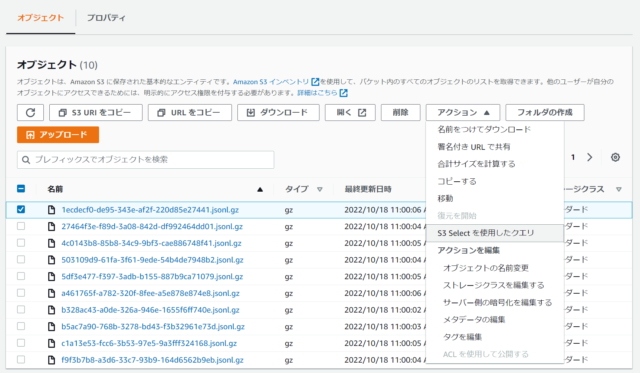Click 削除 button
640x373 pixels.
[x=400, y=113]
